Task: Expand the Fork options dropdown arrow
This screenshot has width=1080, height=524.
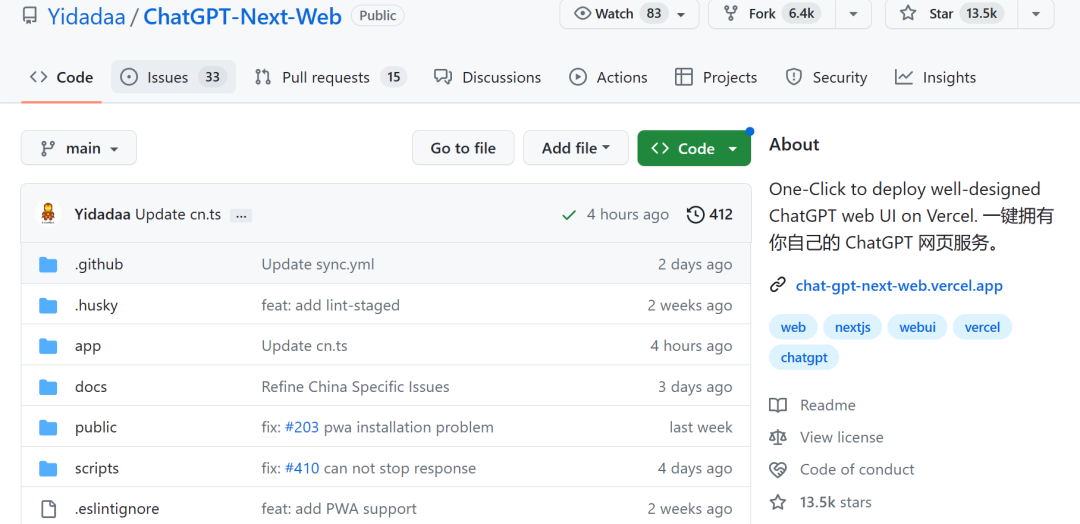Action: pyautogui.click(x=853, y=14)
